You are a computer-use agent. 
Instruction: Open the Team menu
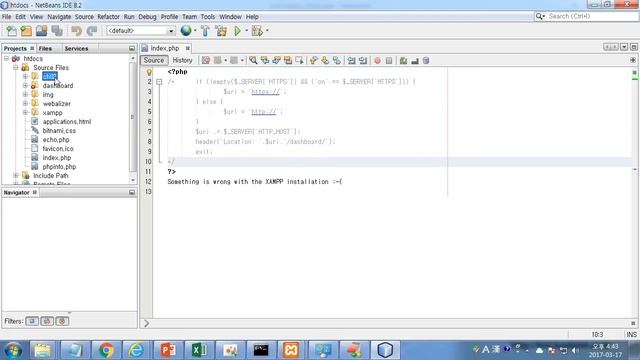pyautogui.click(x=189, y=17)
